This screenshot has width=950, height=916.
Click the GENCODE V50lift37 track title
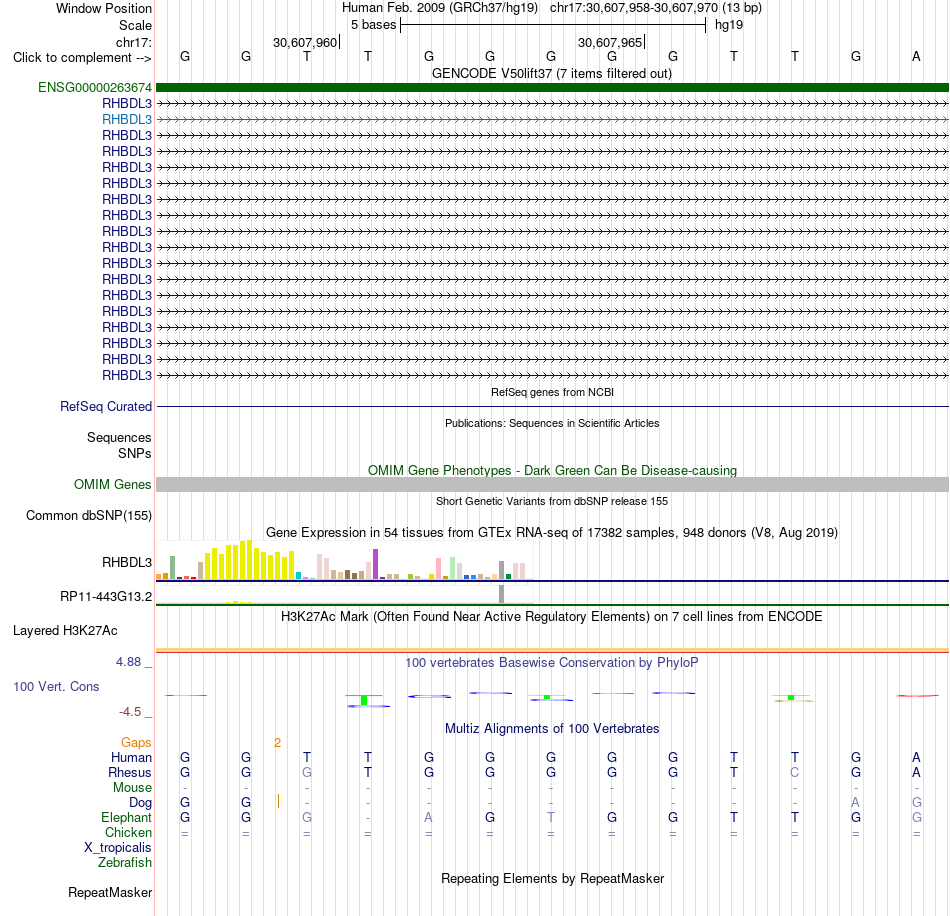552,74
